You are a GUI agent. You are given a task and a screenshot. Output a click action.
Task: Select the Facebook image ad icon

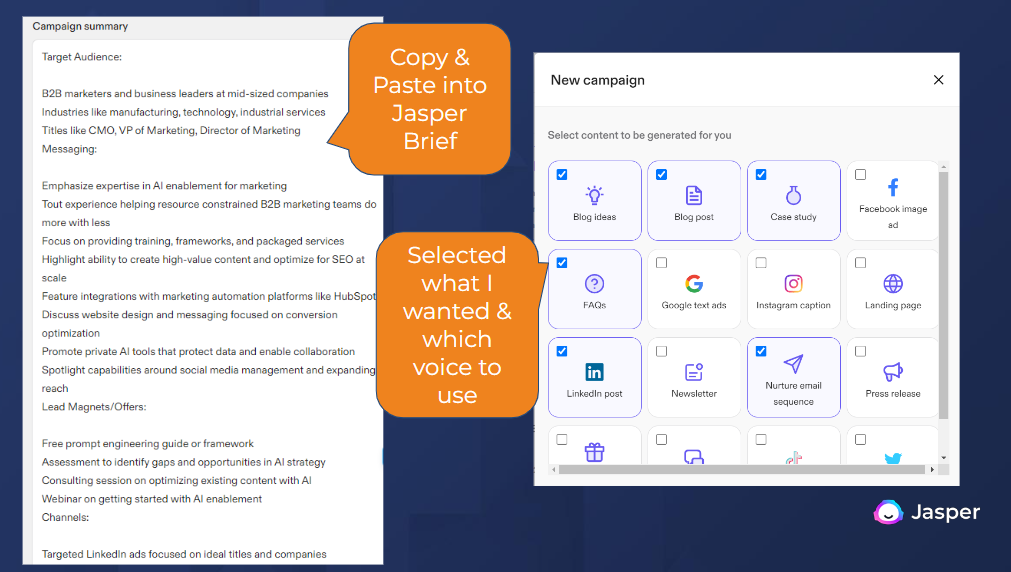coord(893,187)
